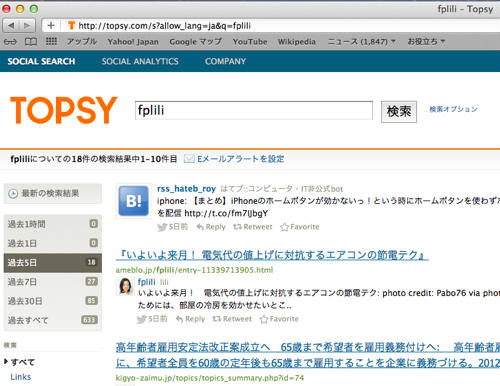Open rss_hateb_roy B! avatar

coord(134,201)
